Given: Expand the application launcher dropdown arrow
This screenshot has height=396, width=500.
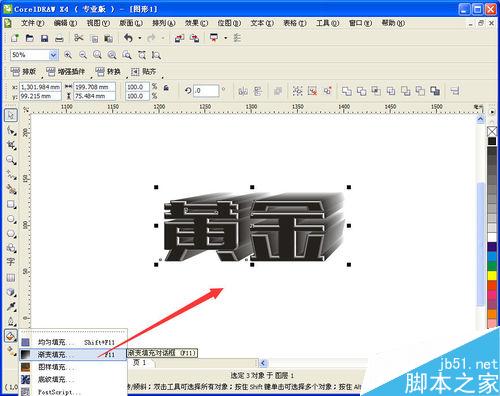Looking at the screenshot, I should click(226, 38).
